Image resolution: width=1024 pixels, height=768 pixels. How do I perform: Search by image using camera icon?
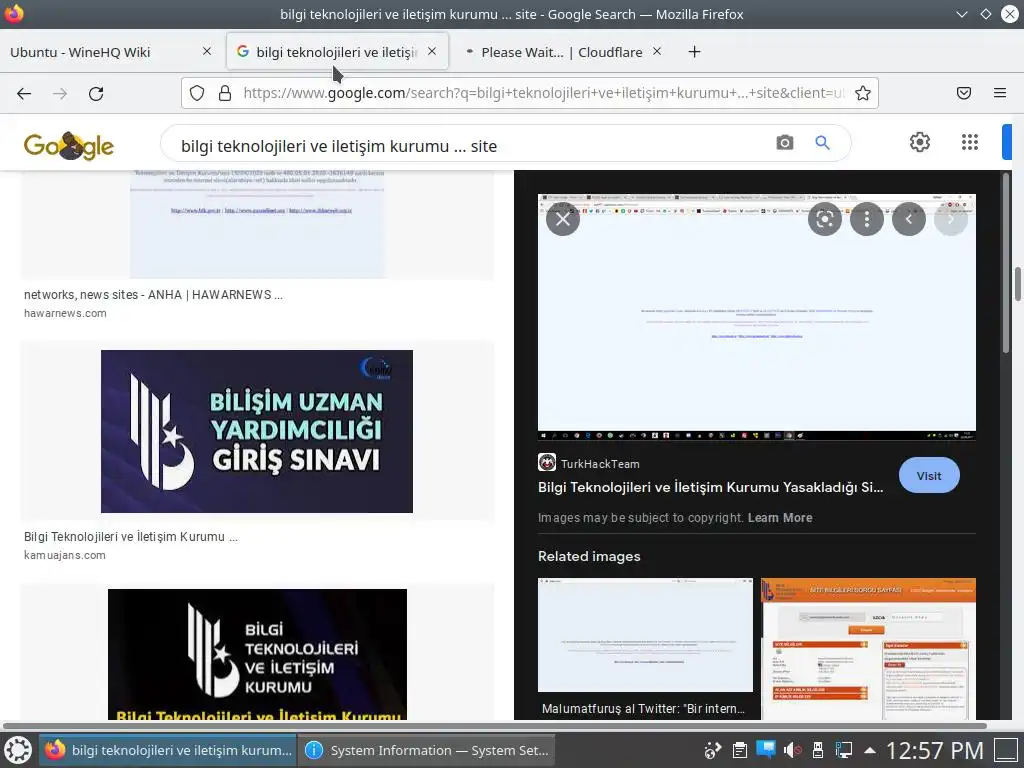pyautogui.click(x=784, y=142)
